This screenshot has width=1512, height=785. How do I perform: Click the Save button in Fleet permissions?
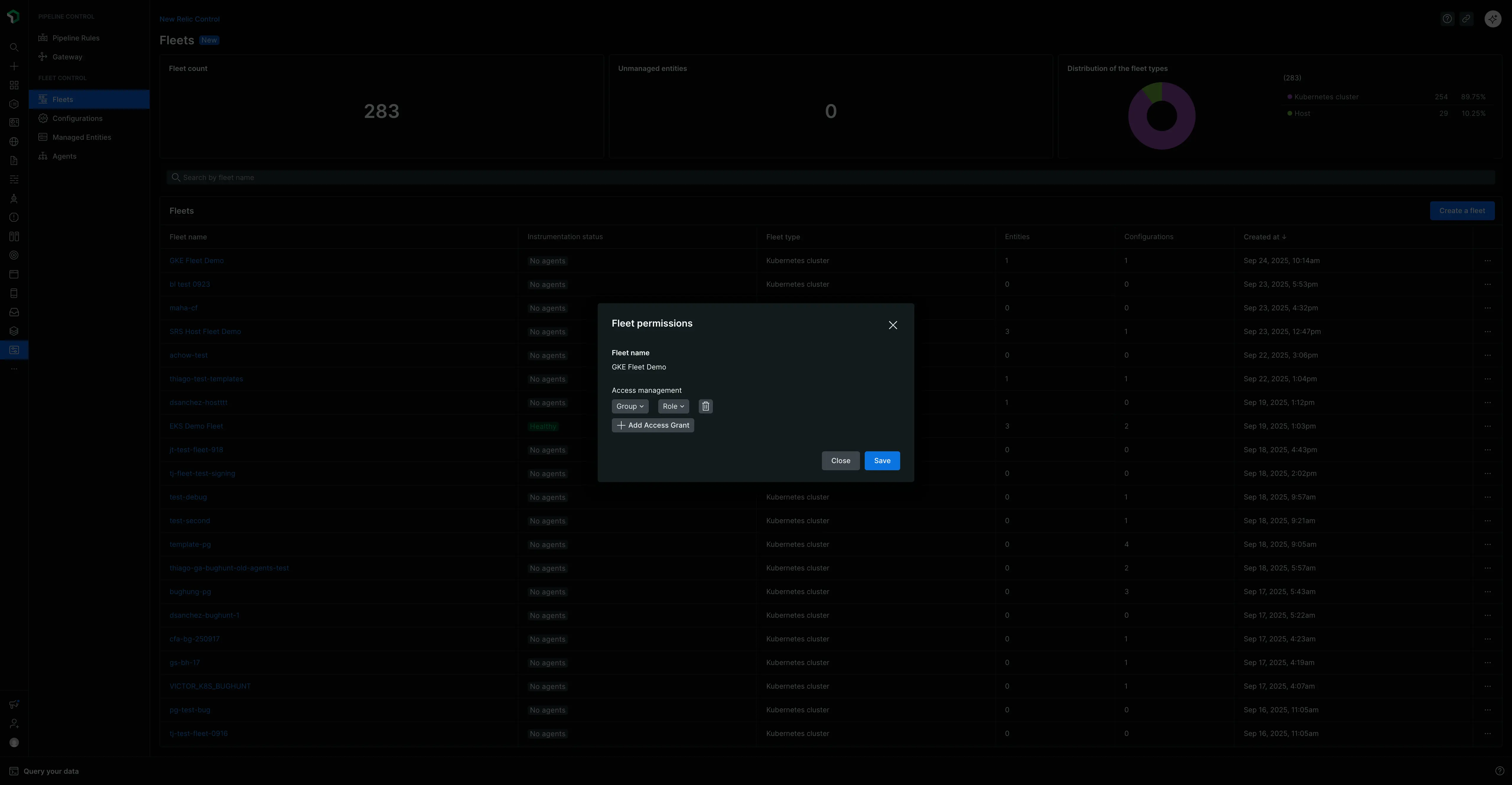[x=882, y=460]
